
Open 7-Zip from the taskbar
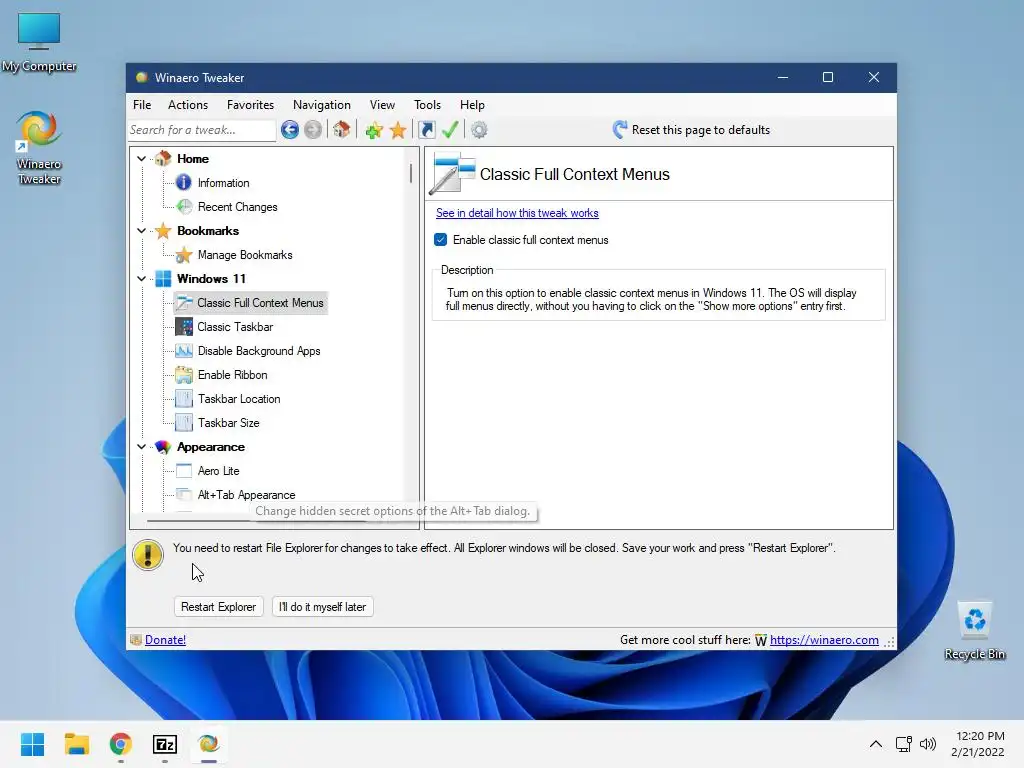pyautogui.click(x=165, y=744)
